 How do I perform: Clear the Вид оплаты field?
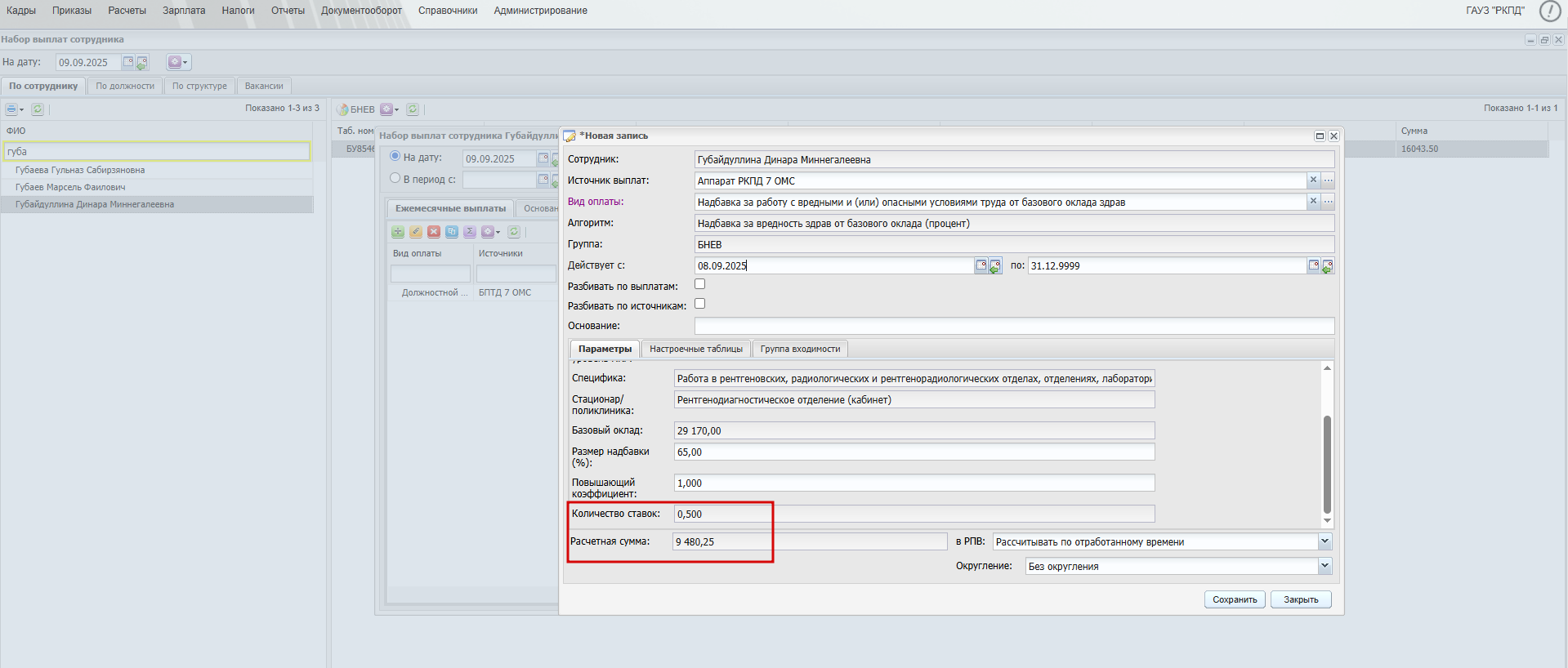[x=1313, y=202]
